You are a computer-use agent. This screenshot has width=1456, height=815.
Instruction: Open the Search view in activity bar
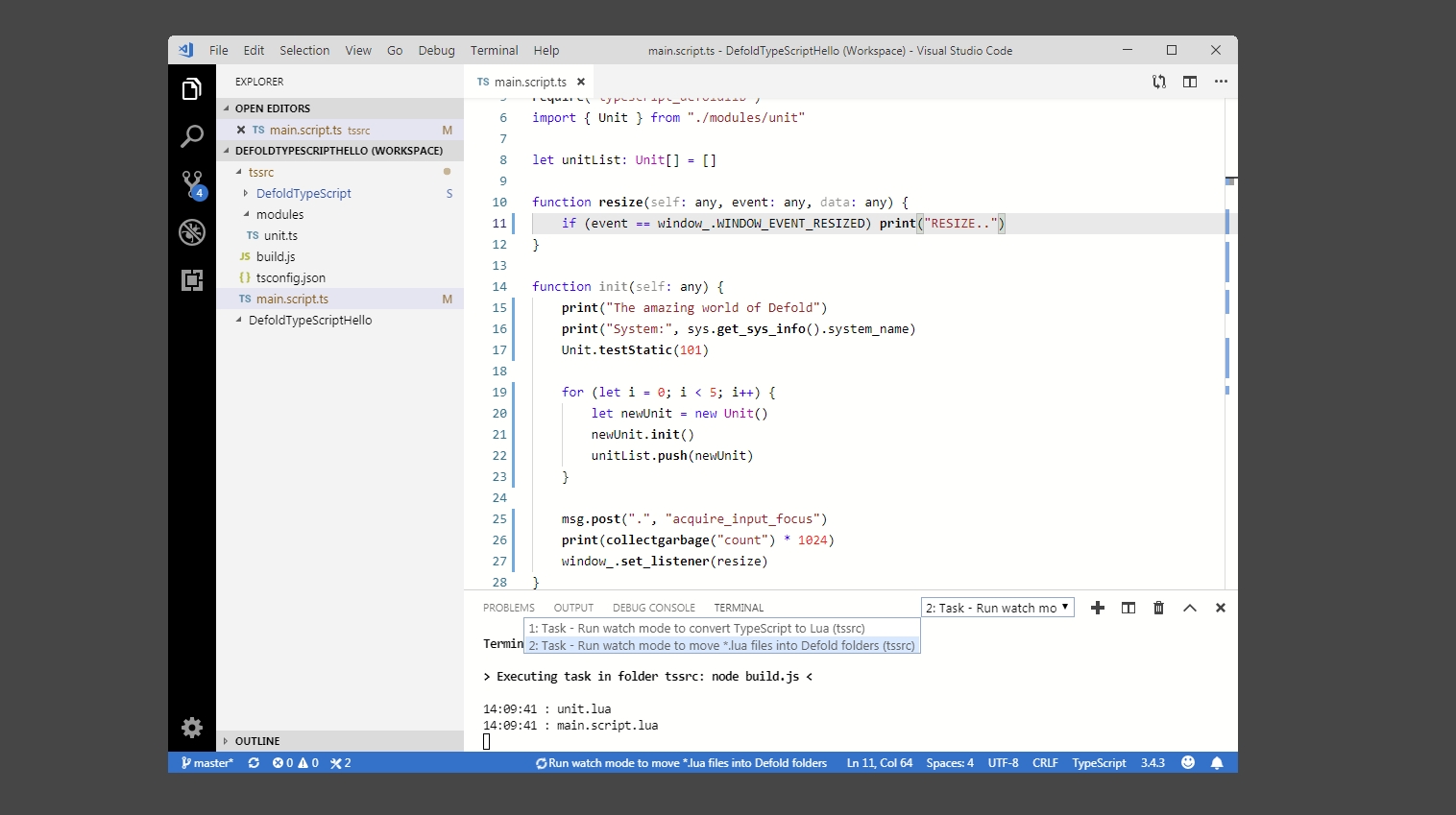coord(192,136)
